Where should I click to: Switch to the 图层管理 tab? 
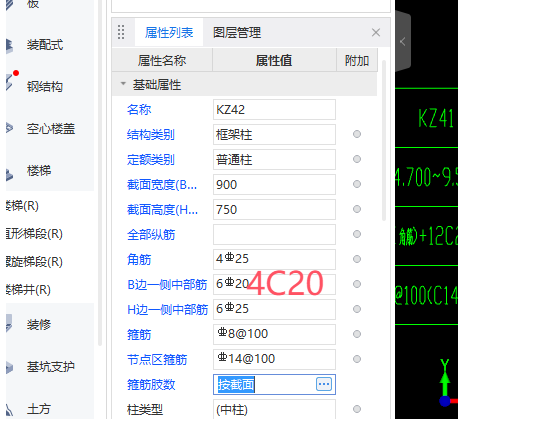(237, 33)
